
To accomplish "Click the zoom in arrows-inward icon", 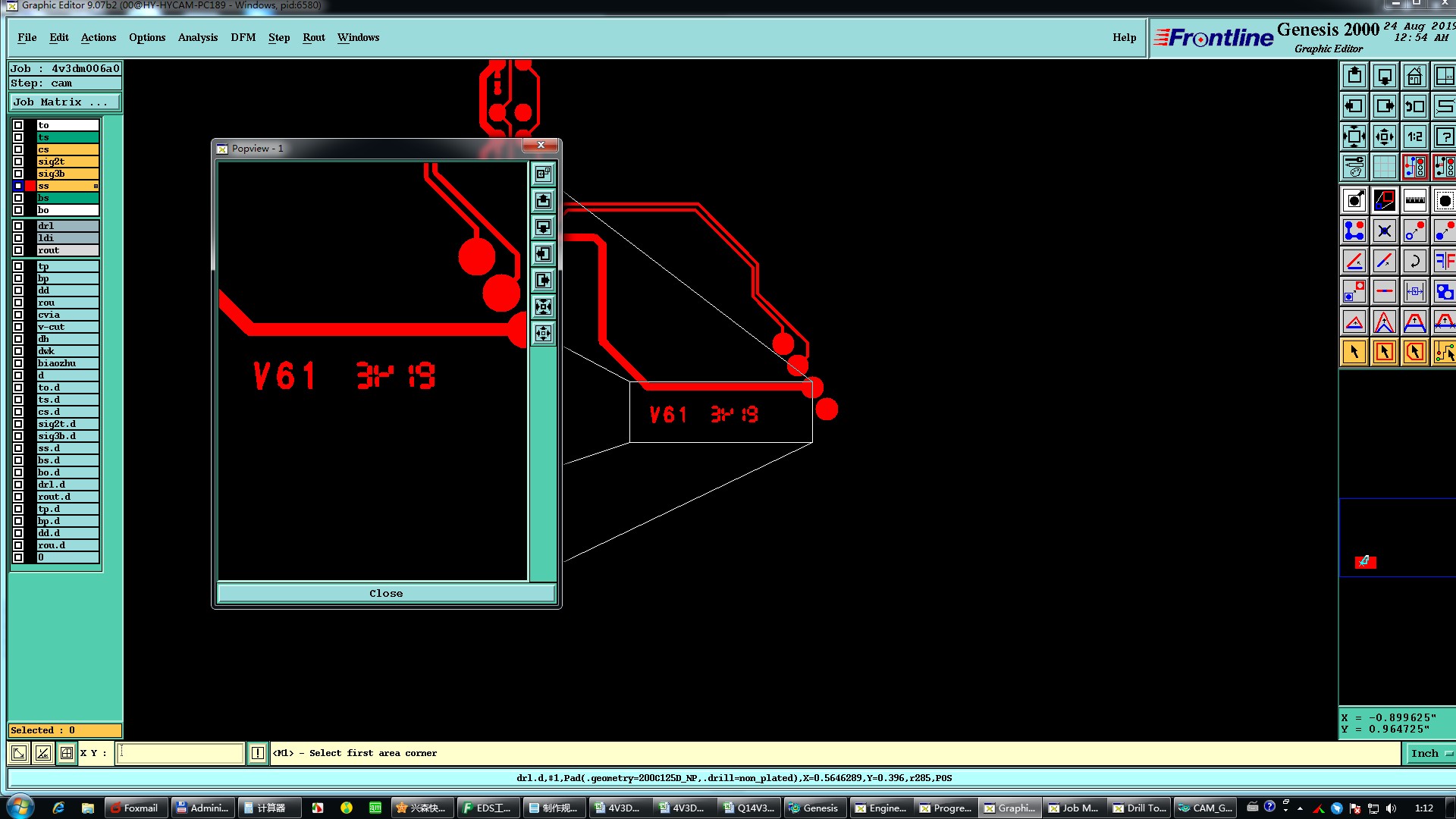I will 1354,136.
